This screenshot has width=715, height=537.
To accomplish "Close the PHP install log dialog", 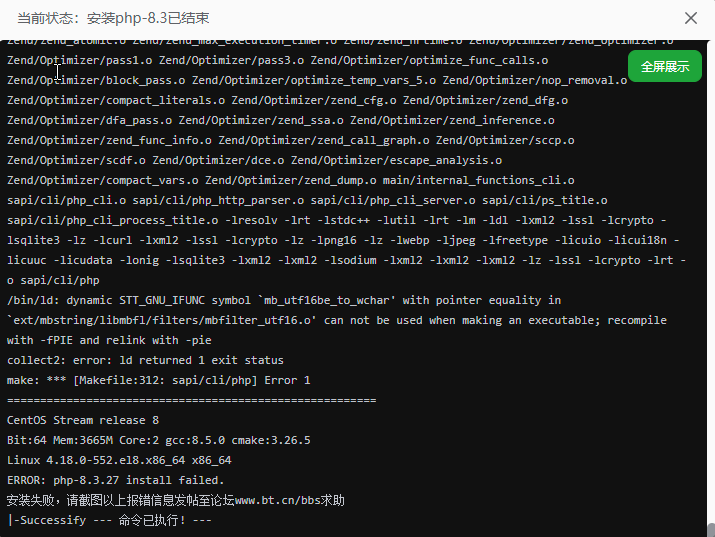I will point(691,18).
